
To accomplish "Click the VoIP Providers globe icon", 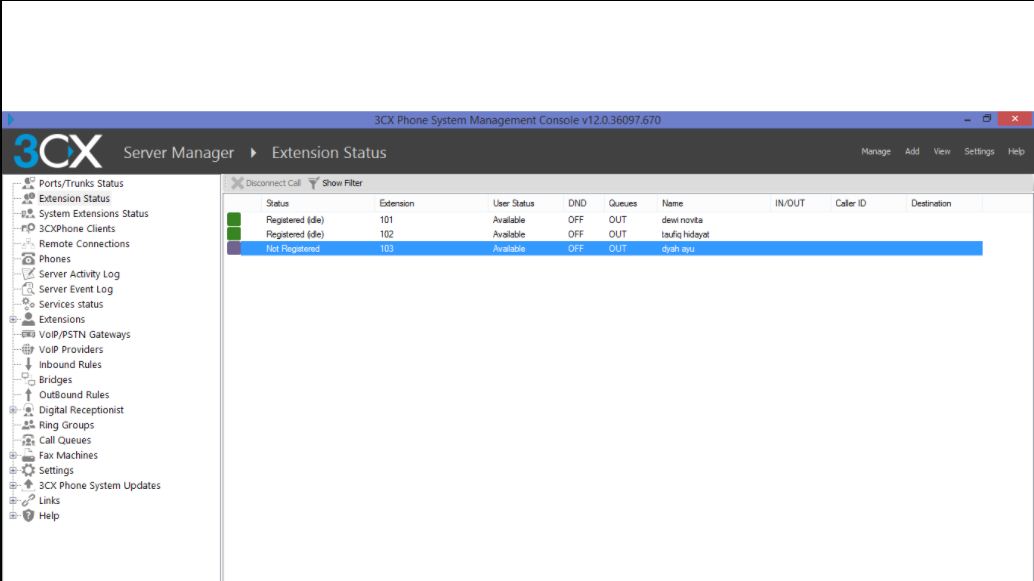I will click(28, 350).
